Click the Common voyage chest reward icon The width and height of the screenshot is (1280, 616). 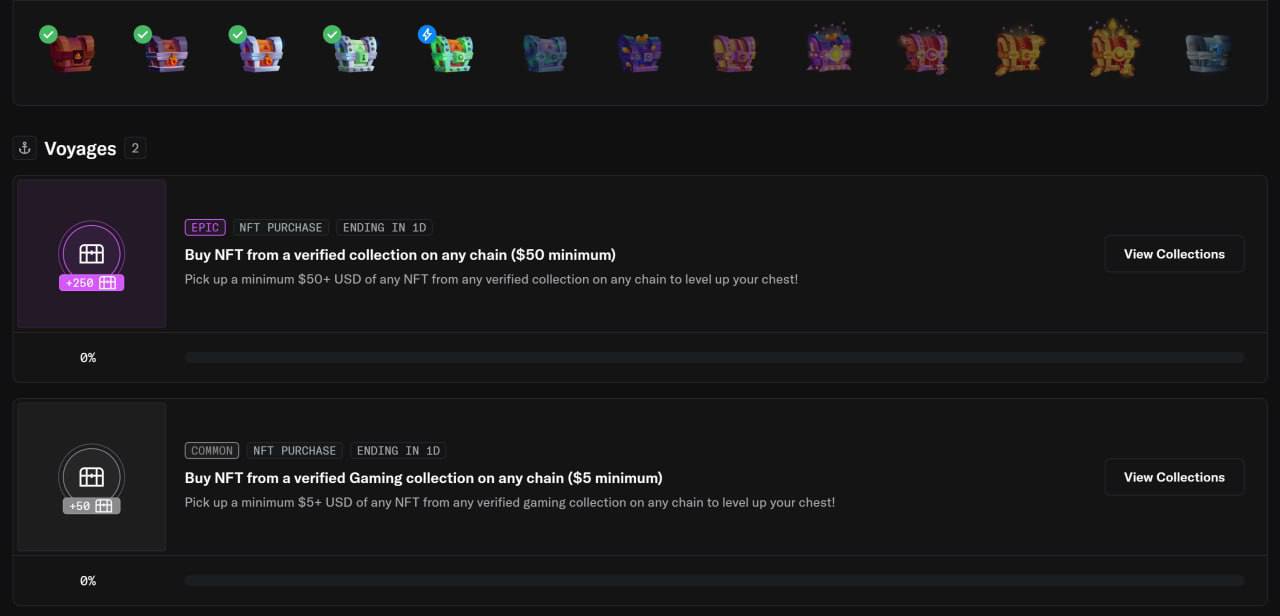point(91,476)
